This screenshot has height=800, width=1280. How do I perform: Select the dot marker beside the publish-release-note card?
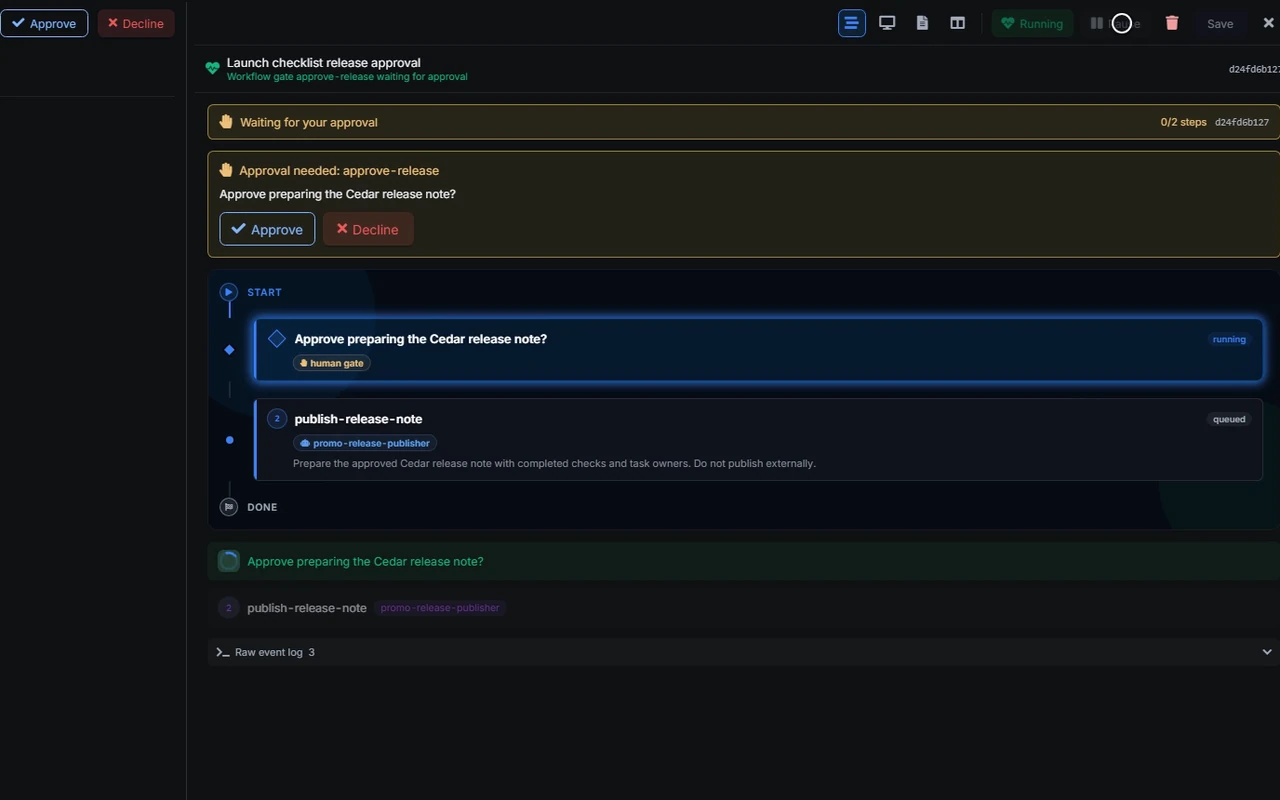click(229, 440)
